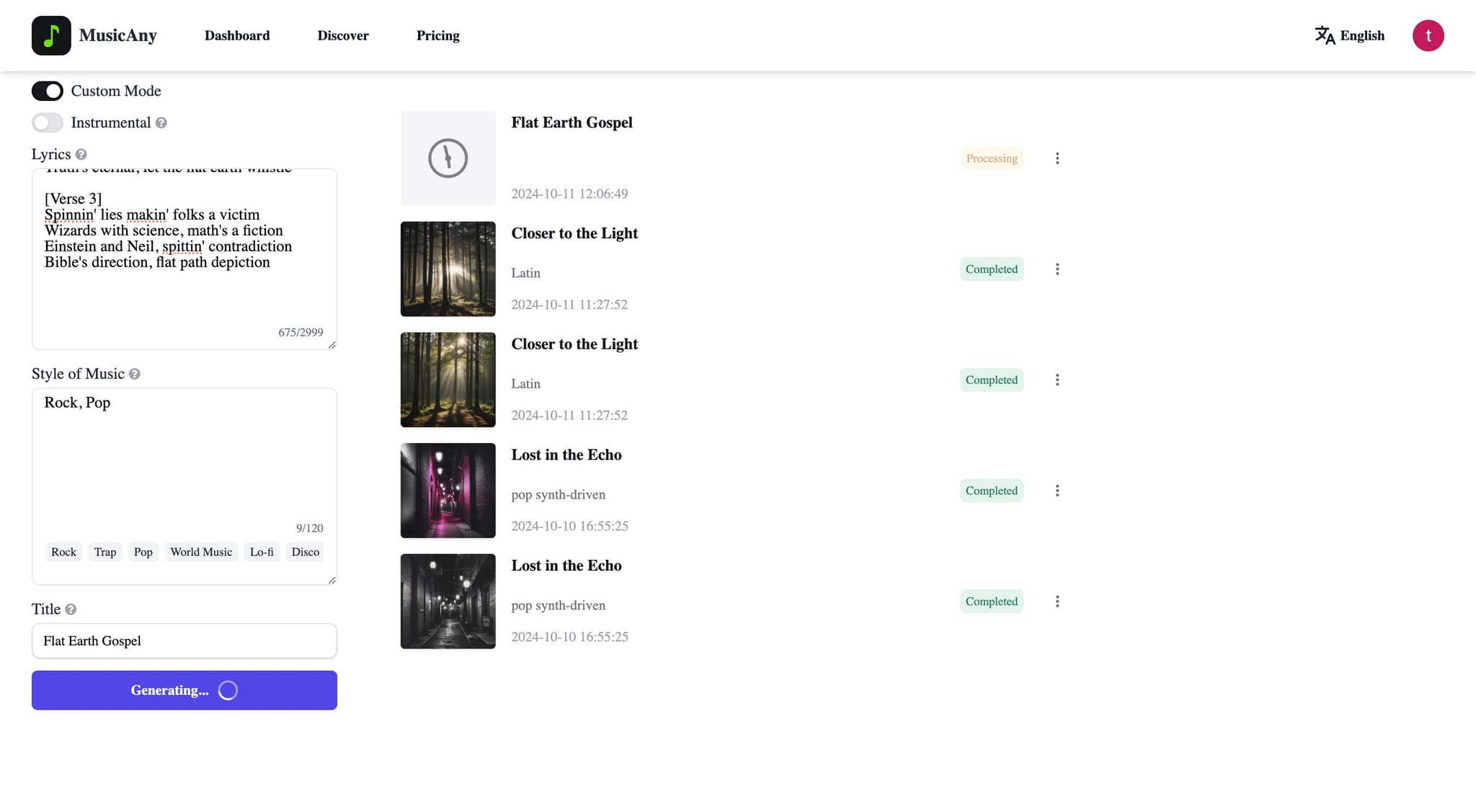Screen dimensions: 1476x812
Task: Open the Pricing page link
Action: point(438,35)
